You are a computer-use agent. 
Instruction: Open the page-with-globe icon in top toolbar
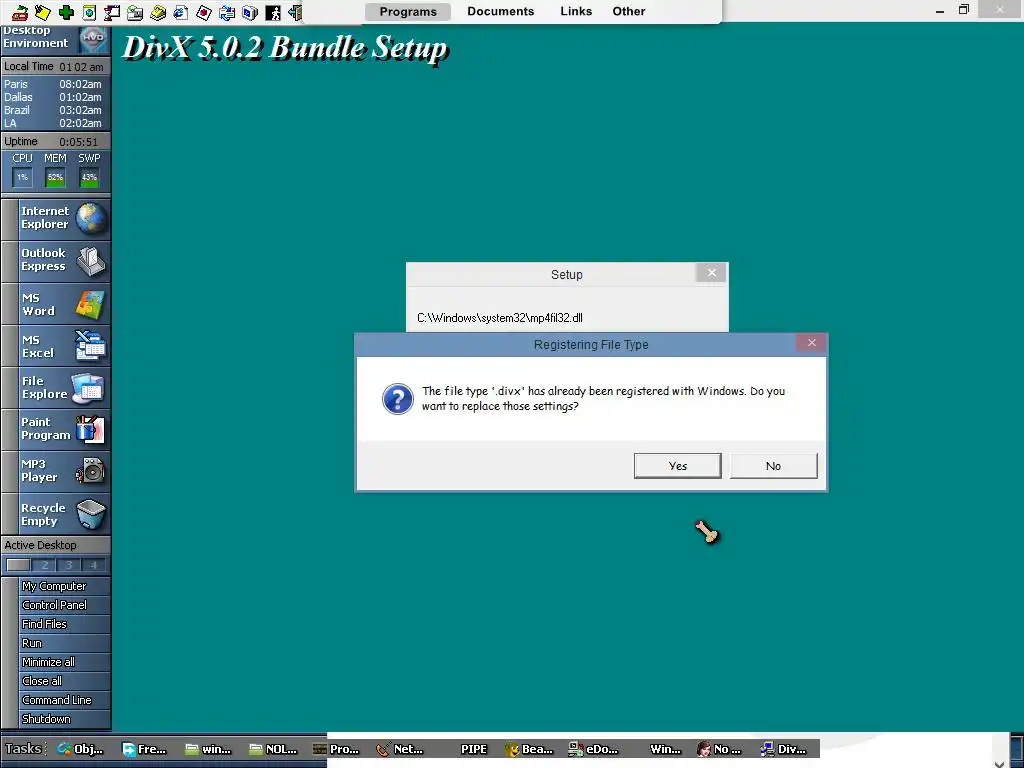(x=89, y=12)
